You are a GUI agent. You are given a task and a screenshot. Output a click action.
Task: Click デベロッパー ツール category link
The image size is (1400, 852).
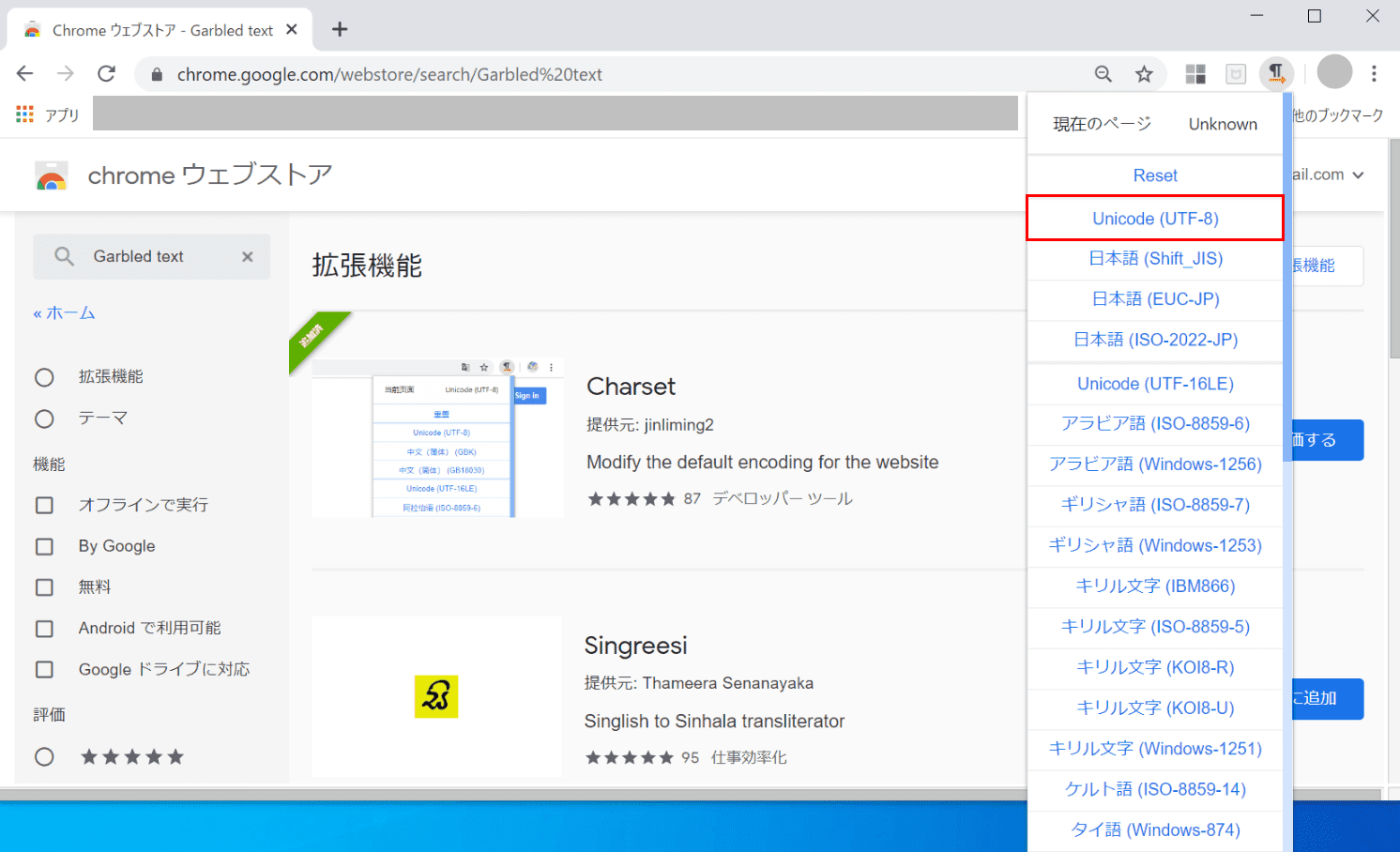783,499
